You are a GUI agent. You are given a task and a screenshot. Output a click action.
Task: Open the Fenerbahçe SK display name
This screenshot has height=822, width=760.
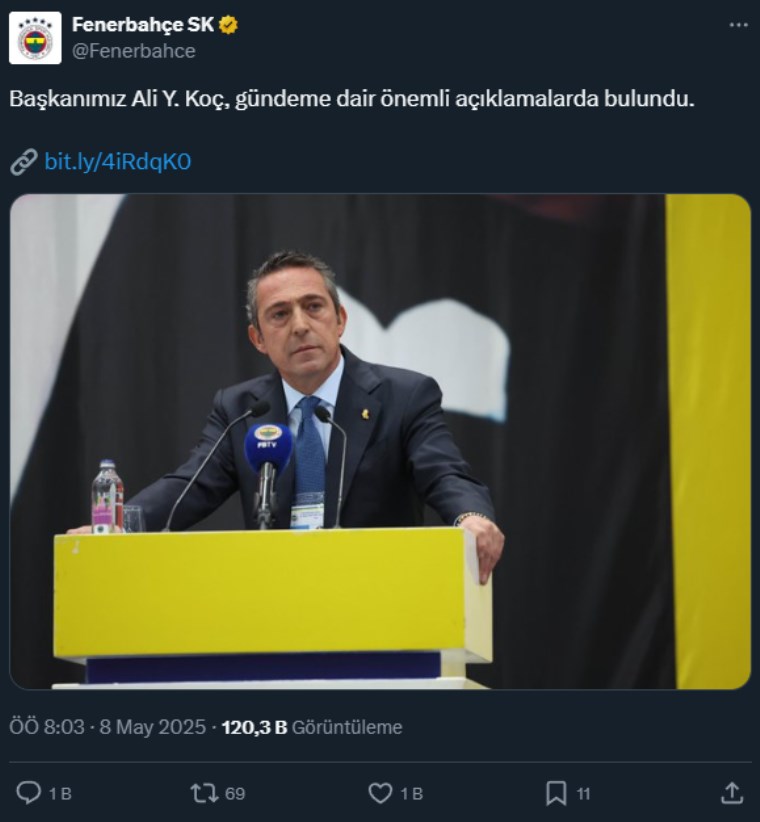click(x=143, y=25)
